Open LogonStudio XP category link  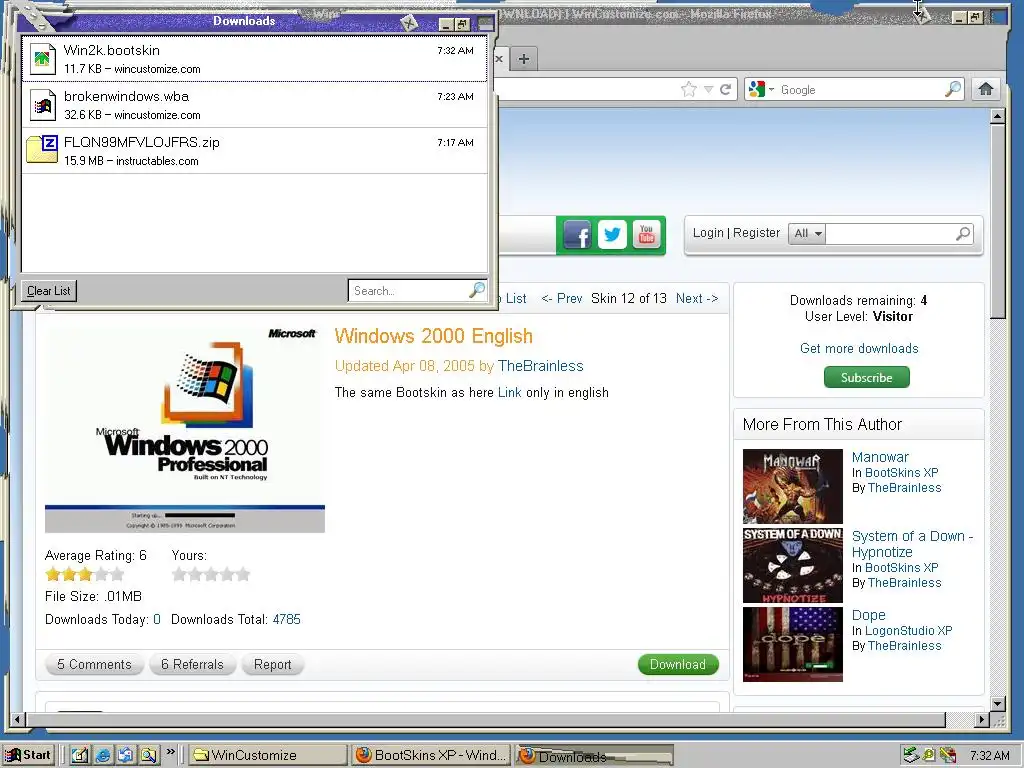pos(908,631)
